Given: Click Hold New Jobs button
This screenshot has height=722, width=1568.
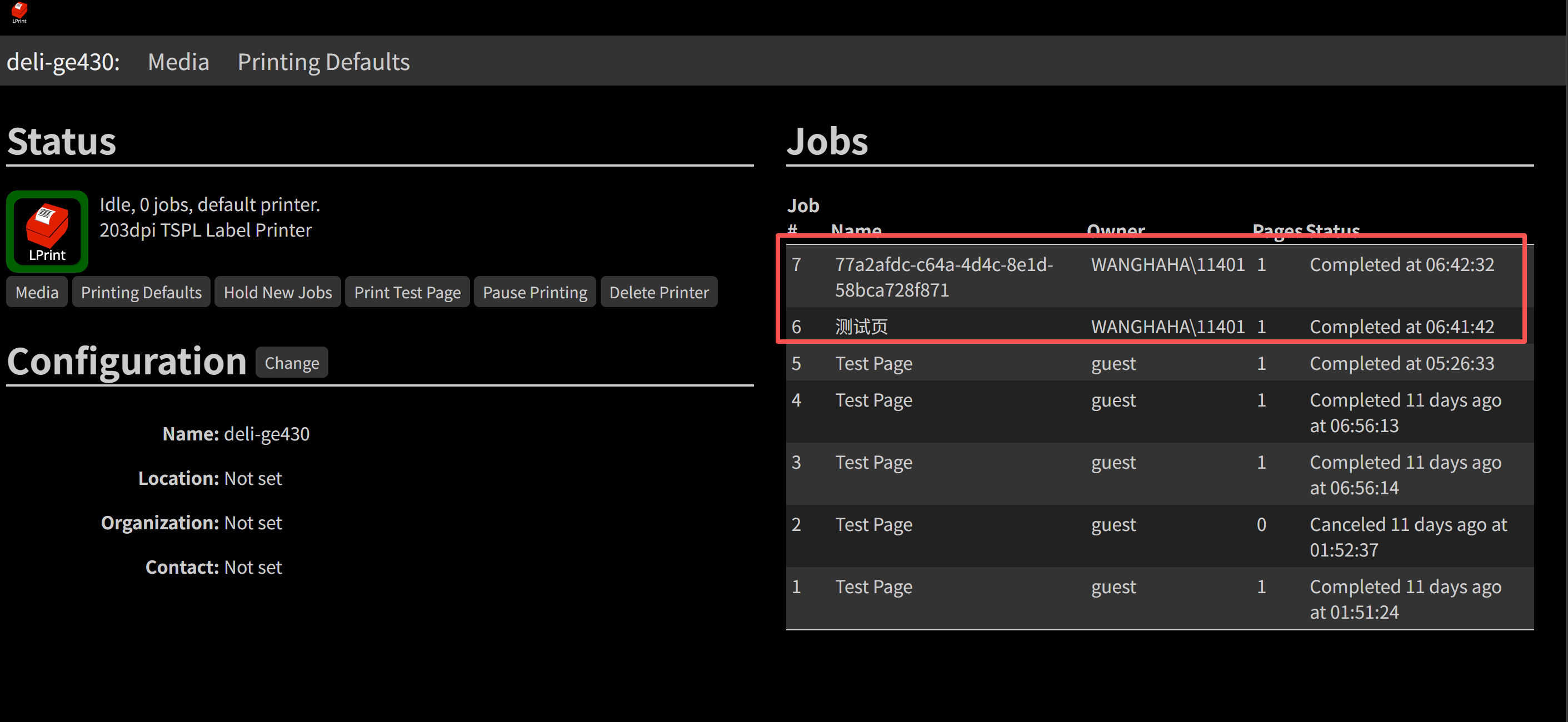Looking at the screenshot, I should pos(278,292).
